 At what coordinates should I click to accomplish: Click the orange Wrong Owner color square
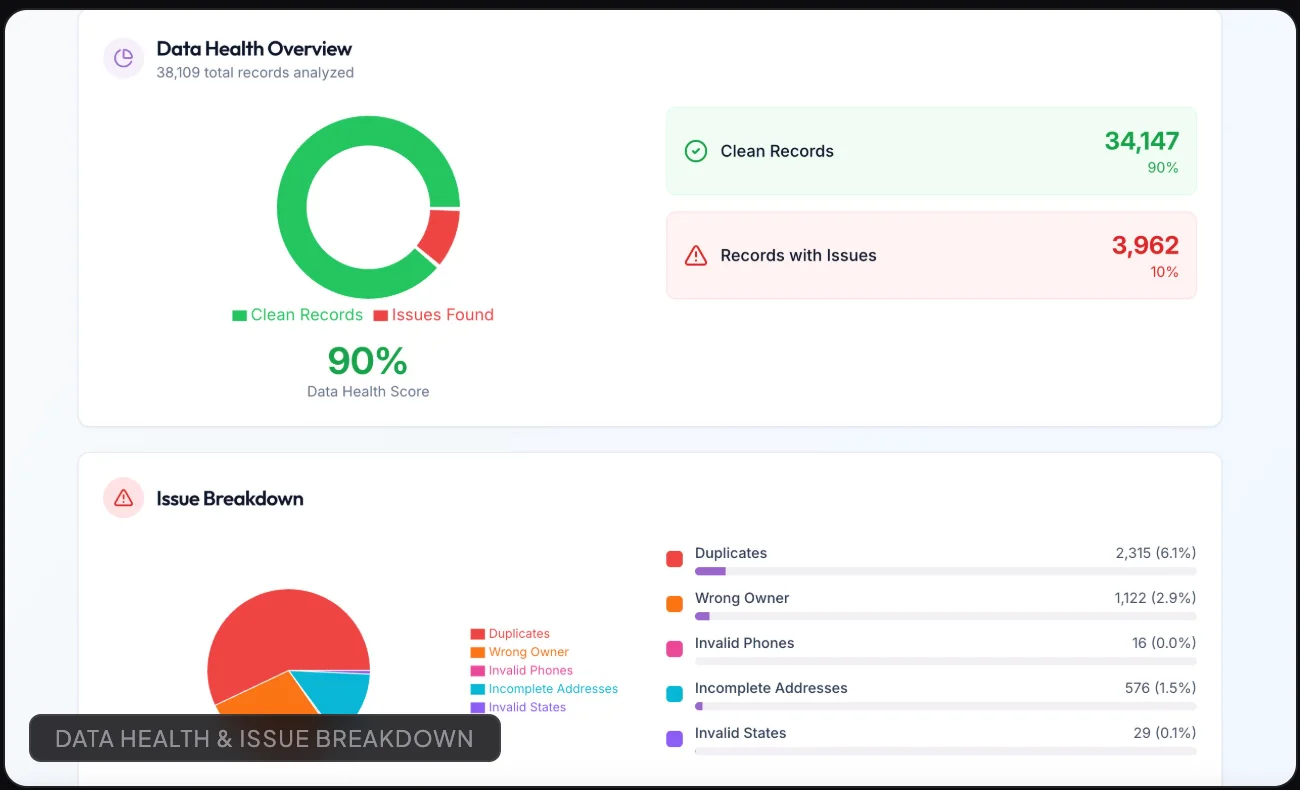pos(674,604)
